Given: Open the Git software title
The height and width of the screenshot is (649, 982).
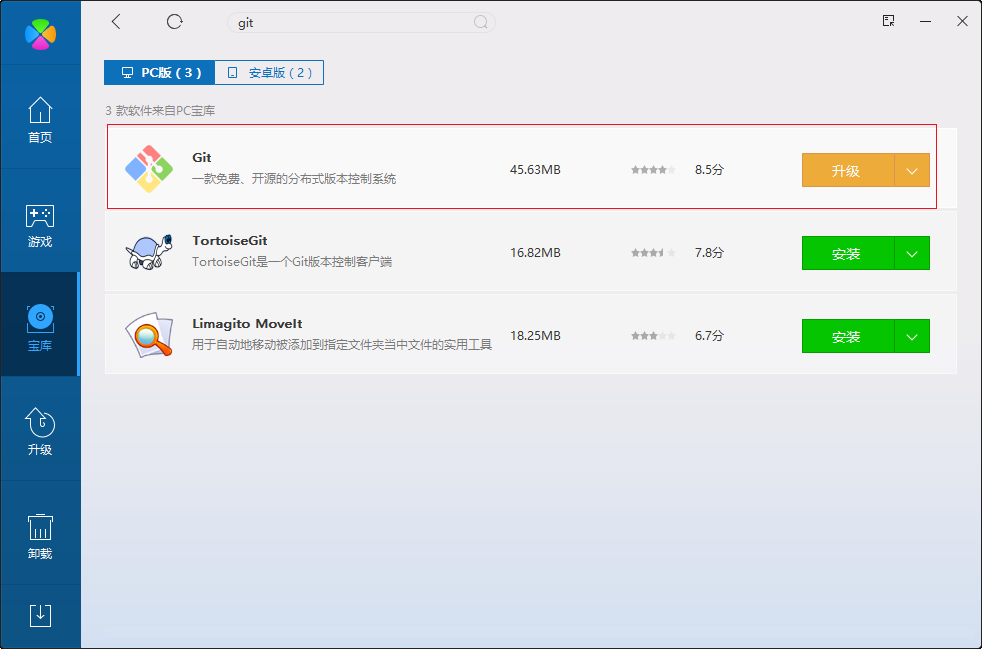Looking at the screenshot, I should (202, 158).
